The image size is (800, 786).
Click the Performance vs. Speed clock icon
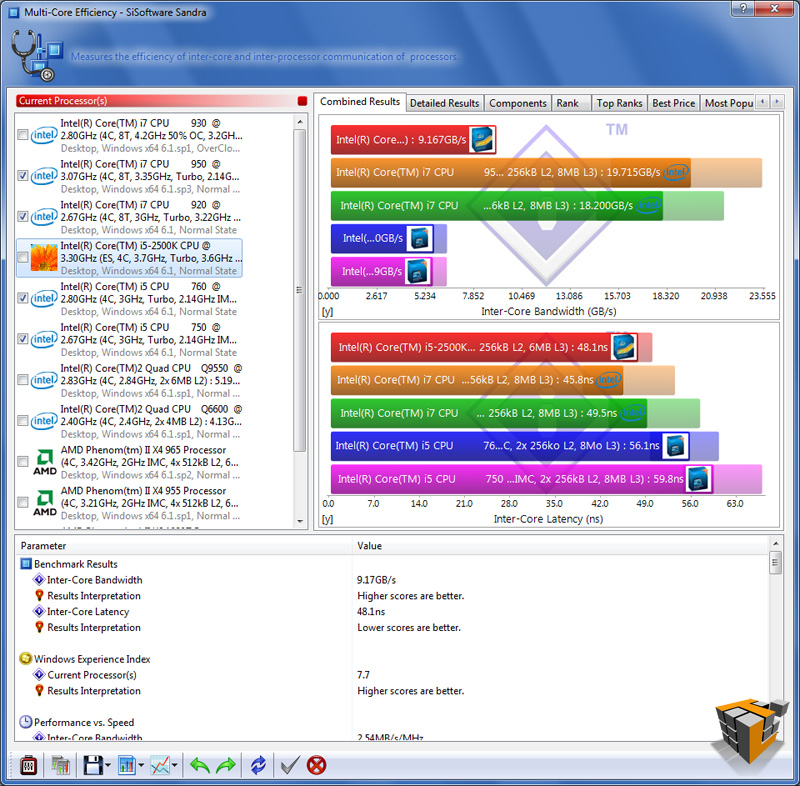(x=26, y=722)
